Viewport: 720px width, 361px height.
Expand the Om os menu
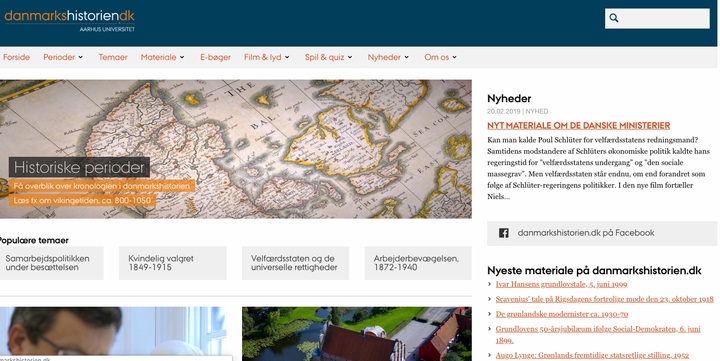tap(440, 57)
